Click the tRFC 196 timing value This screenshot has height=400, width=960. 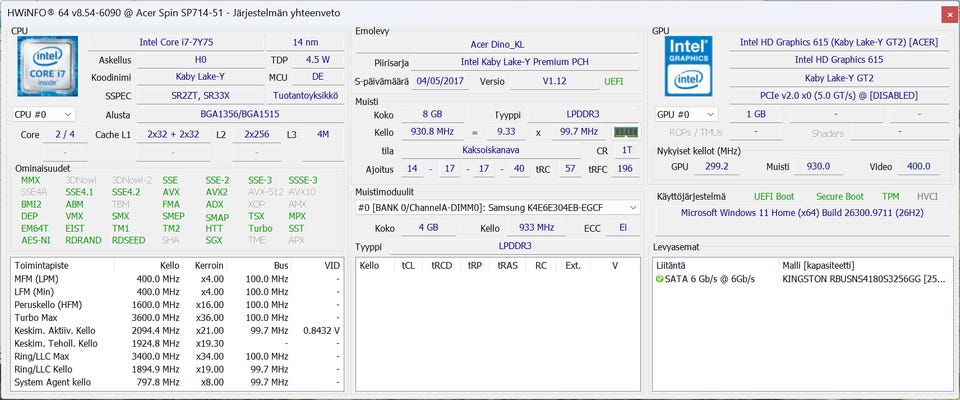(625, 168)
